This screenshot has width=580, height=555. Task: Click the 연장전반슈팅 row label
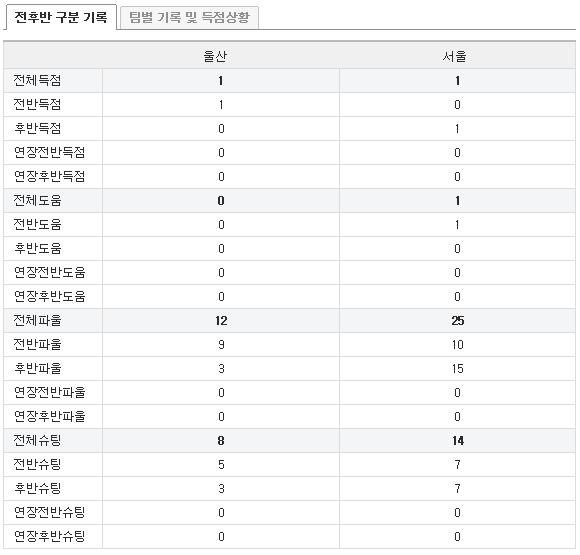pyautogui.click(x=50, y=512)
